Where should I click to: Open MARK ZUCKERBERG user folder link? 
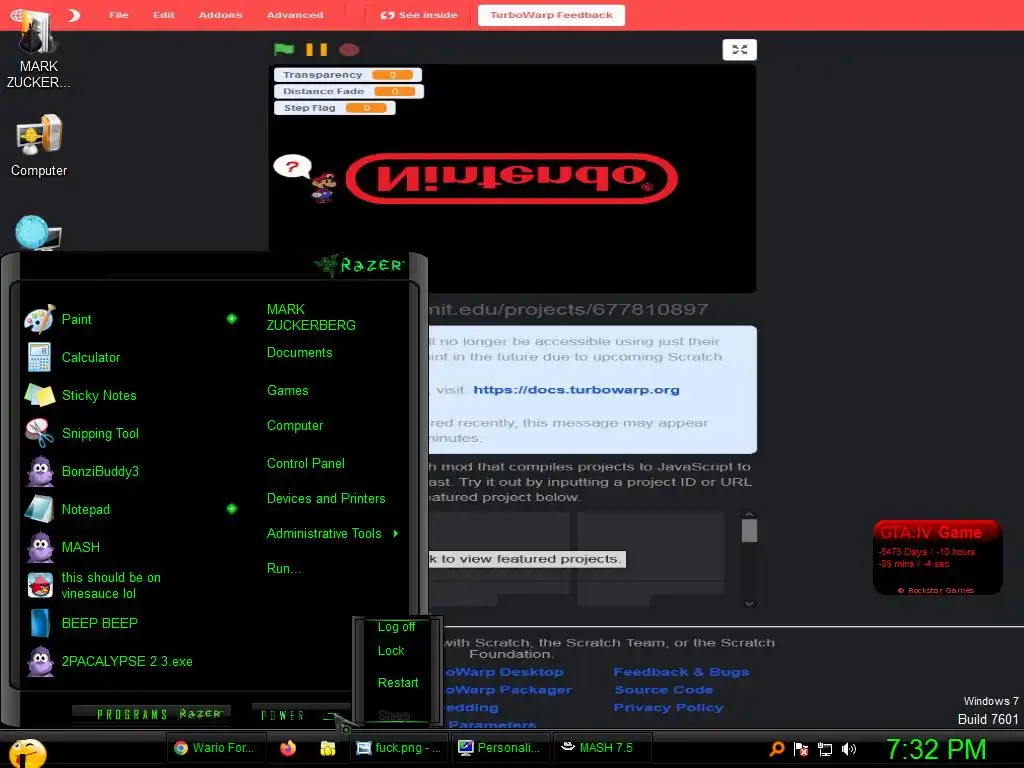pyautogui.click(x=311, y=317)
